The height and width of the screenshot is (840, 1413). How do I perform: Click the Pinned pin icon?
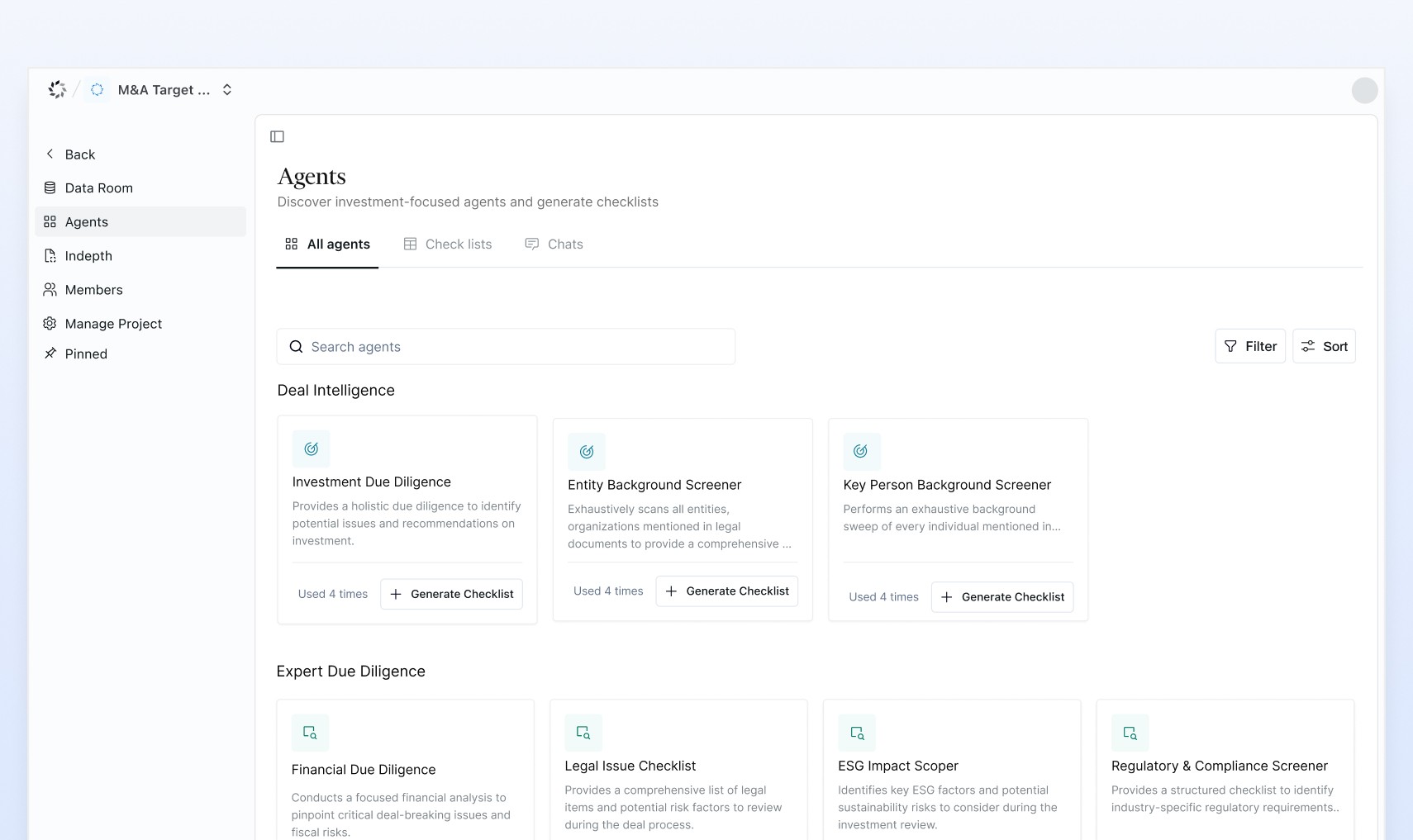(50, 354)
